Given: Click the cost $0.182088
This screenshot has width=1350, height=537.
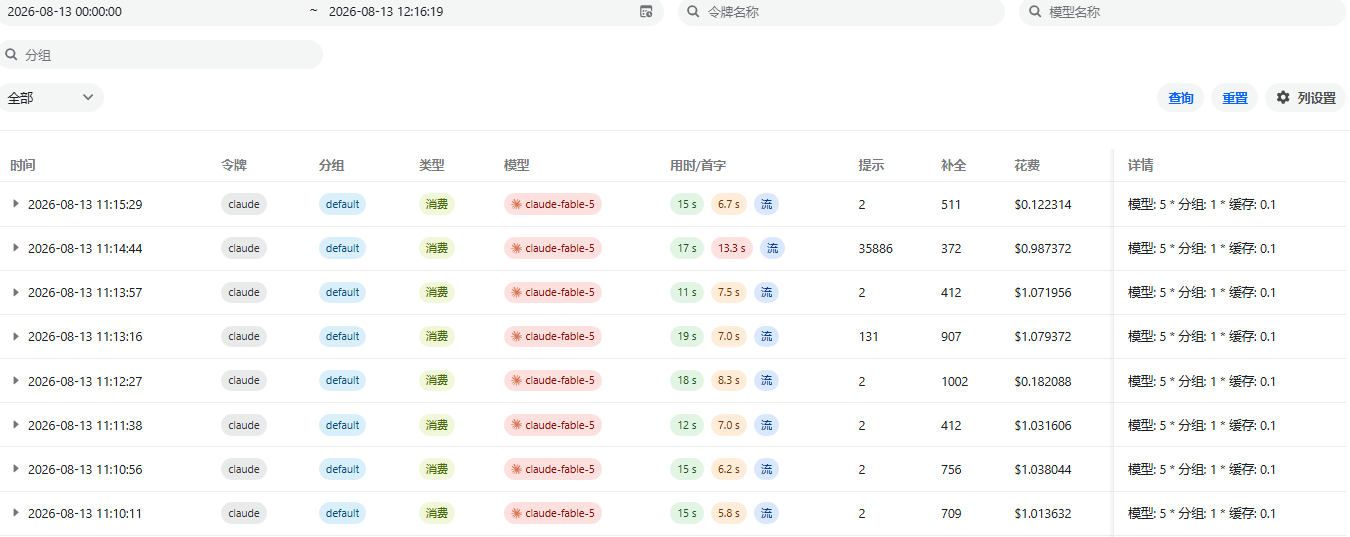Looking at the screenshot, I should coord(1043,381).
